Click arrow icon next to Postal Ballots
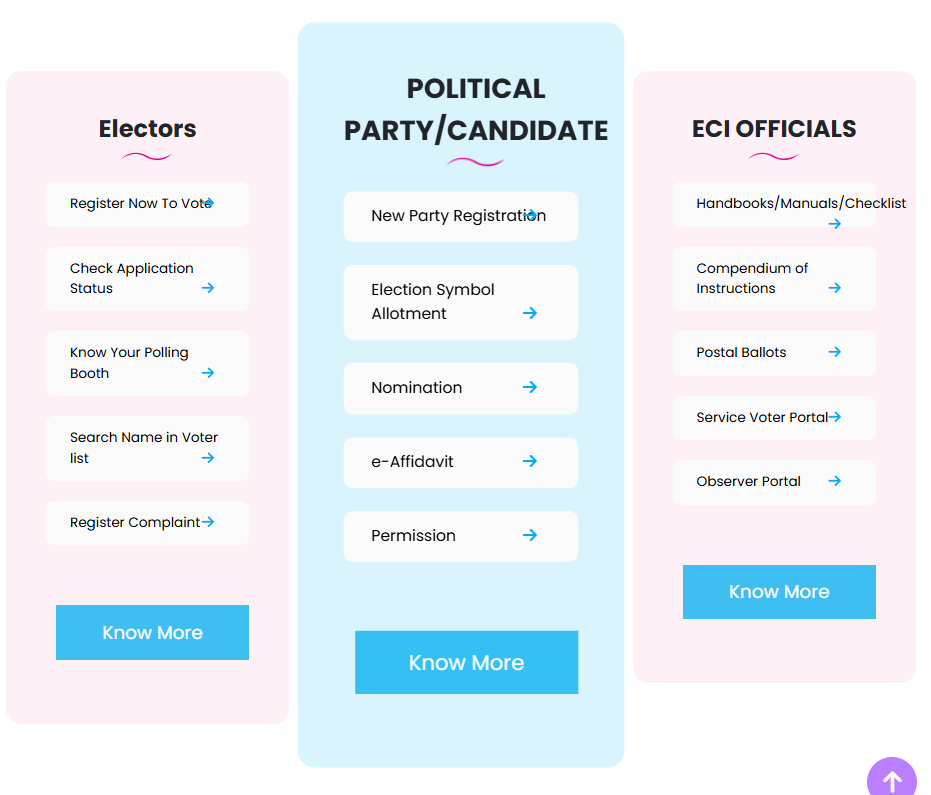Viewport: 931px width, 795px height. tap(835, 352)
